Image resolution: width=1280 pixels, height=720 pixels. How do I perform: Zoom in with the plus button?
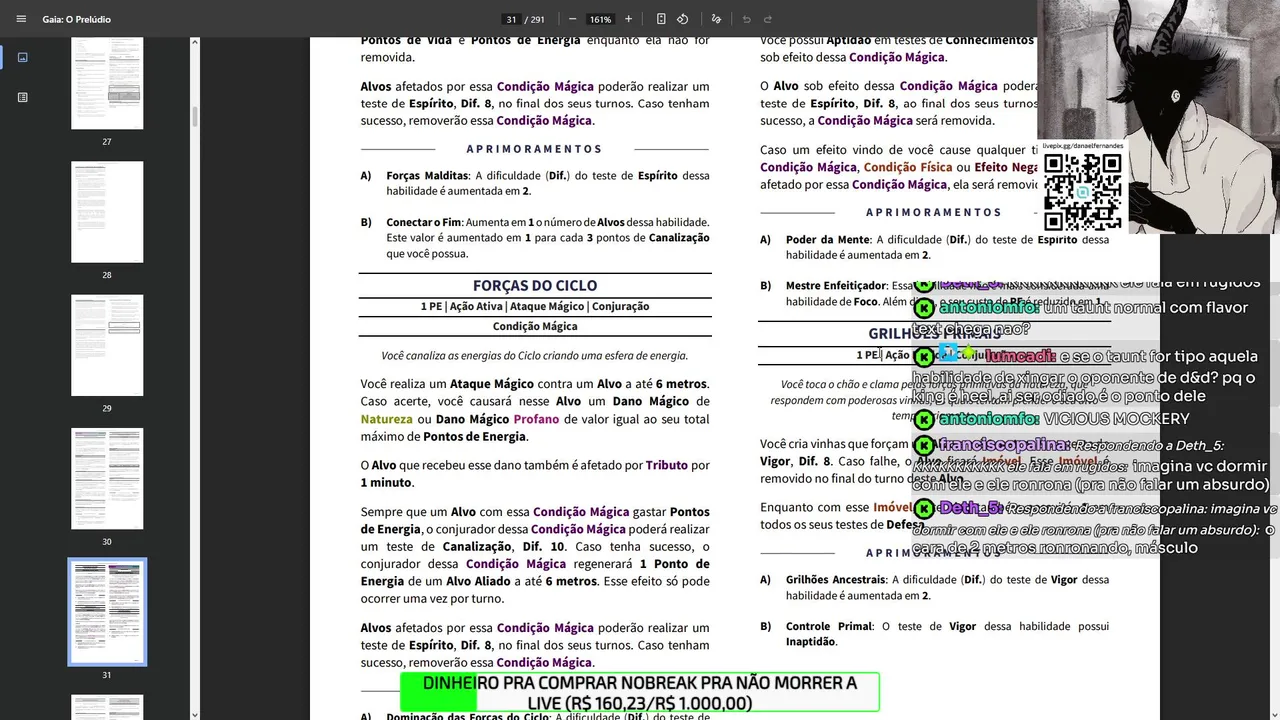coord(628,19)
